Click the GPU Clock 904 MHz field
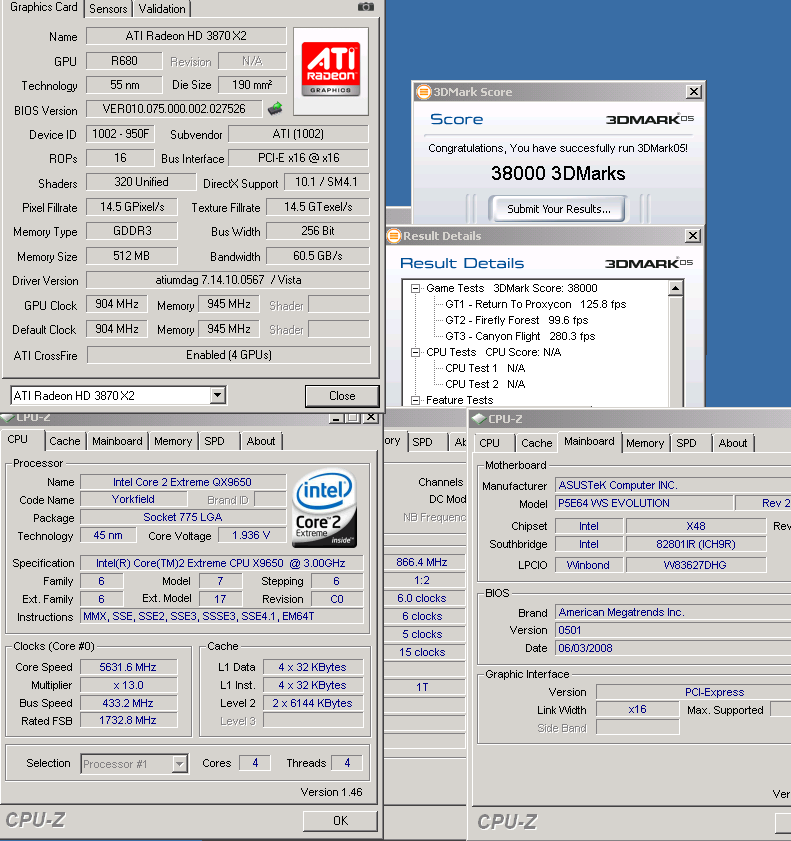The width and height of the screenshot is (791, 841). pyautogui.click(x=117, y=304)
